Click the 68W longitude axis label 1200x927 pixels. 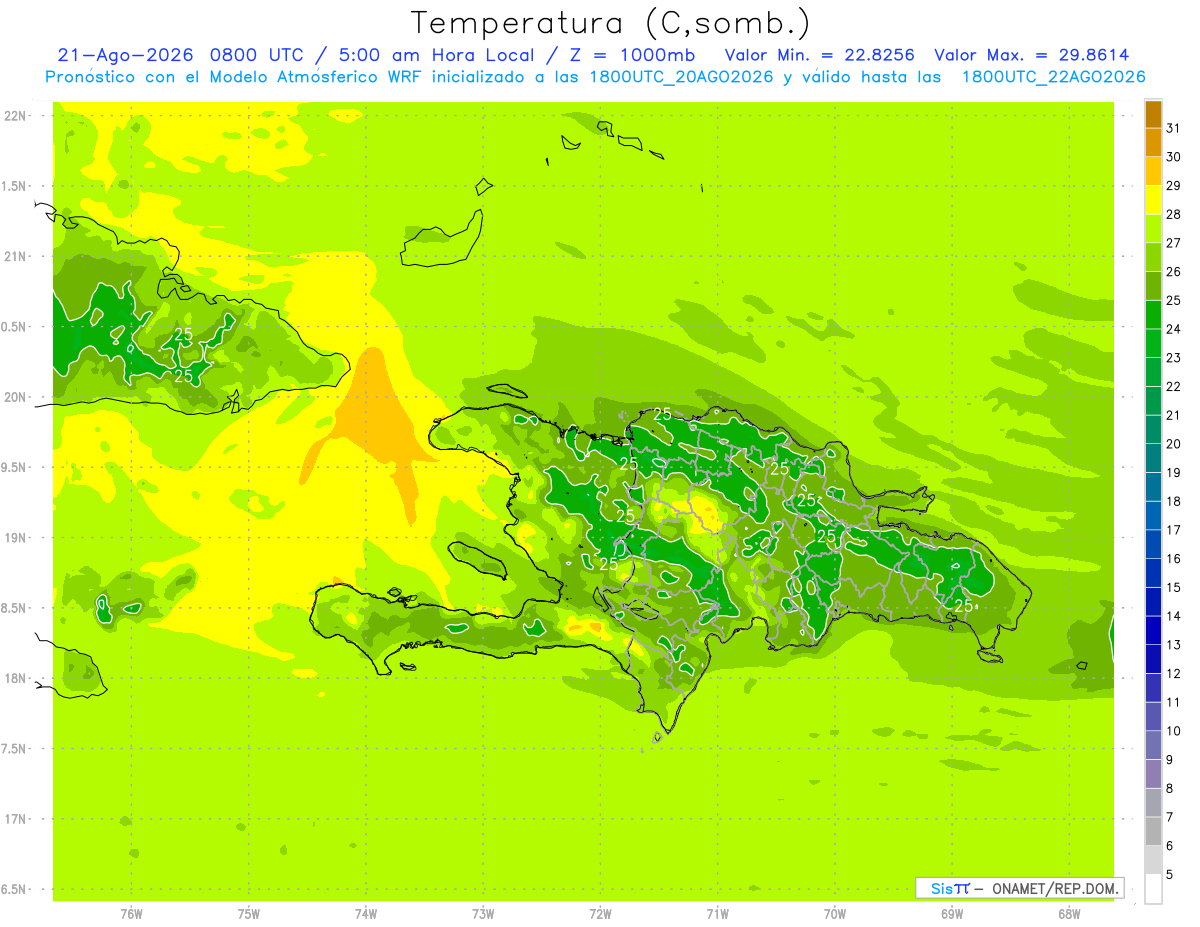pyautogui.click(x=1068, y=914)
